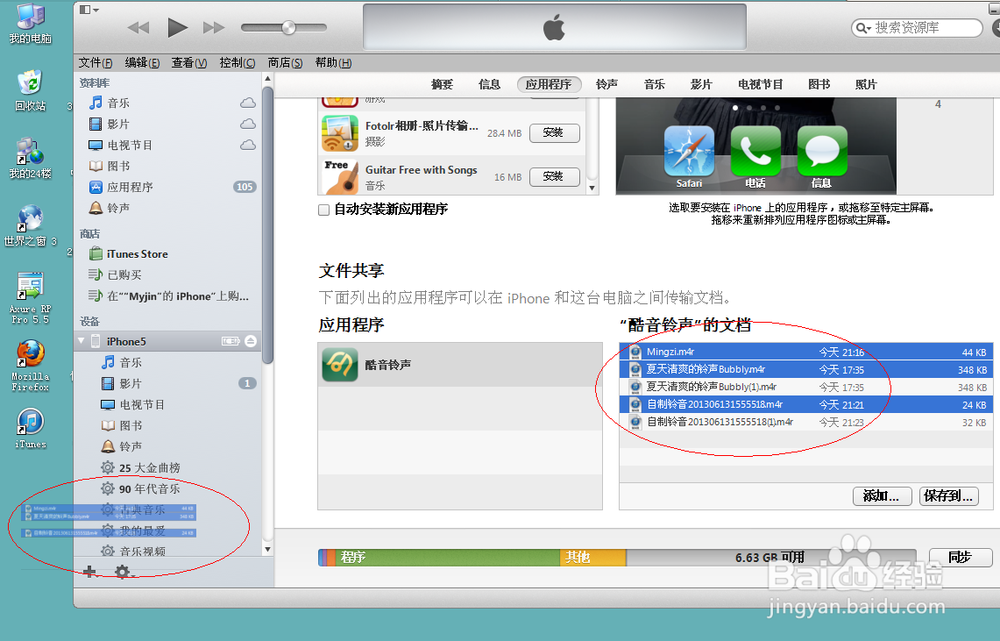The image size is (1000, 641).
Task: Open Mozilla Firefox desktop shortcut
Action: pos(30,365)
